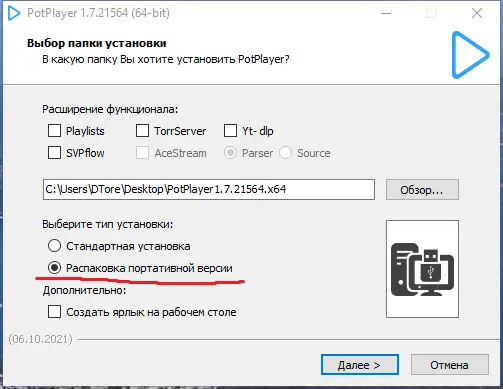Screen dimensions: 503x389
Task: Tick the AceStream checkbox
Action: (x=142, y=153)
